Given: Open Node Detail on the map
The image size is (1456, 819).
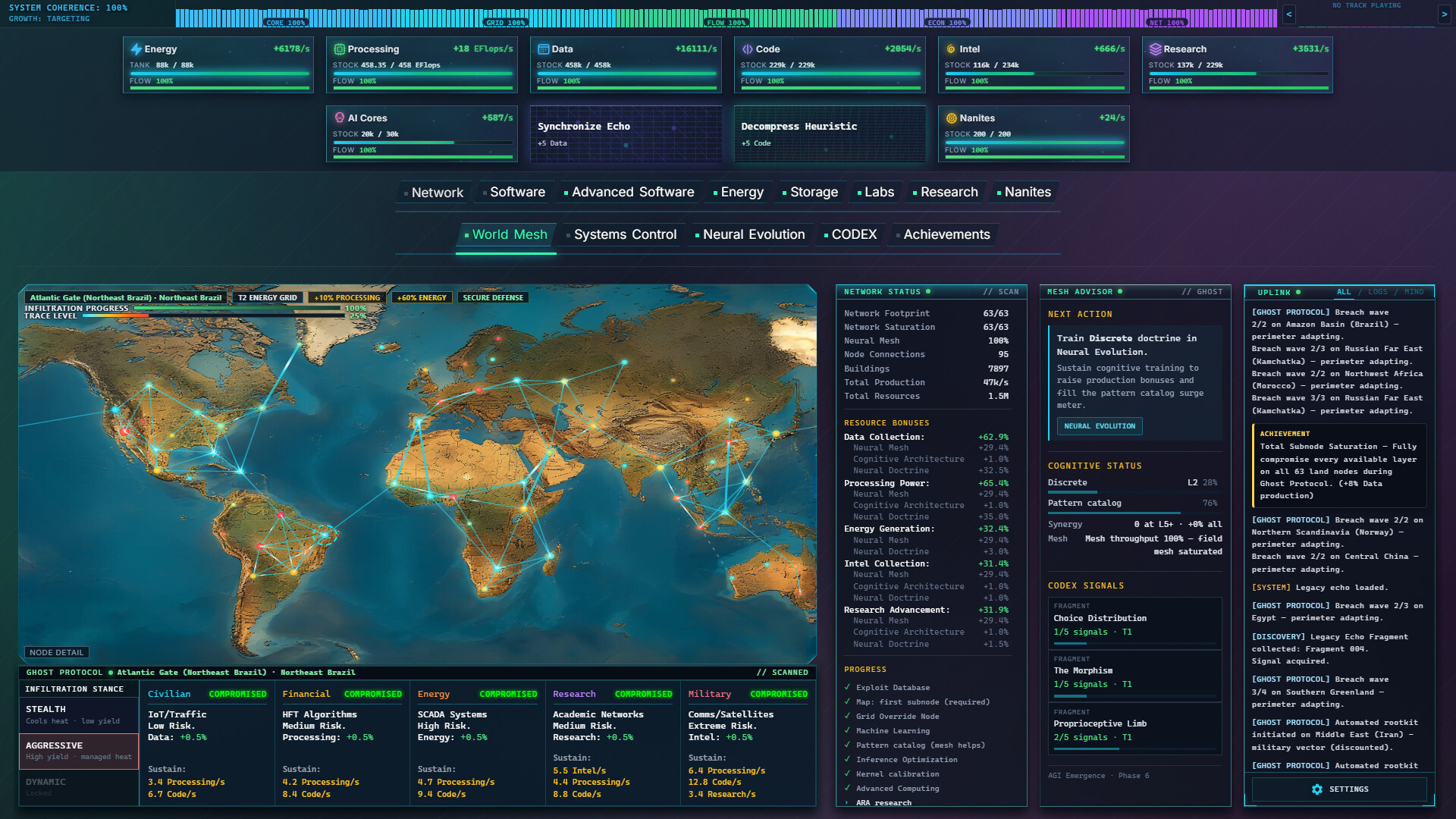Looking at the screenshot, I should (57, 652).
